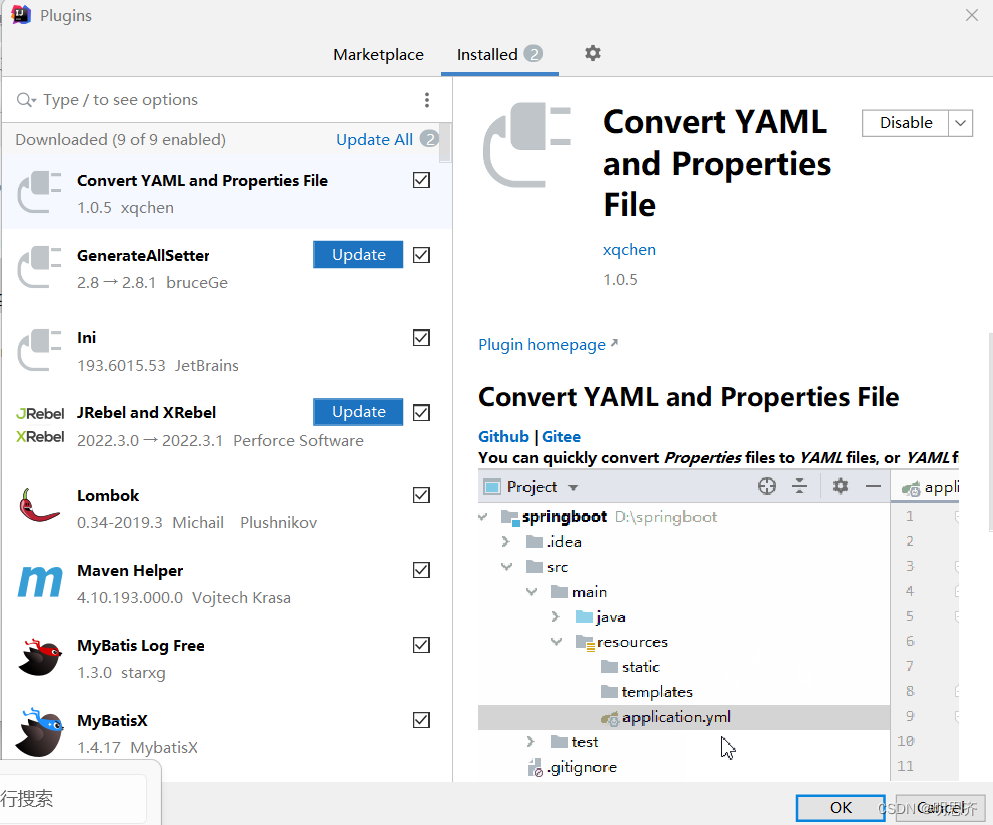Open the Disable button dropdown arrow
Image resolution: width=993 pixels, height=825 pixels.
960,123
